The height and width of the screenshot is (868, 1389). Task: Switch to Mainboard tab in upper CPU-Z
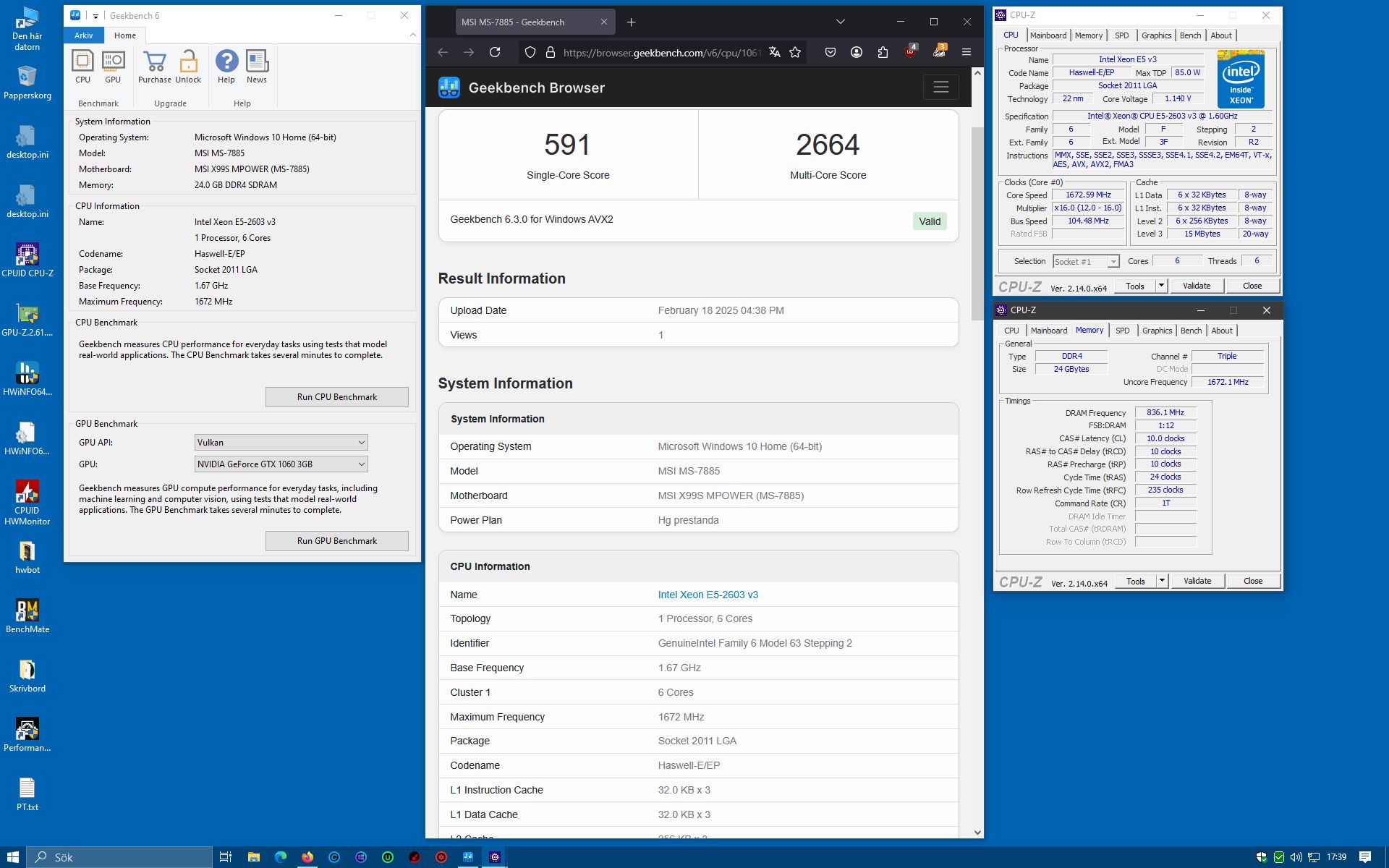point(1048,35)
